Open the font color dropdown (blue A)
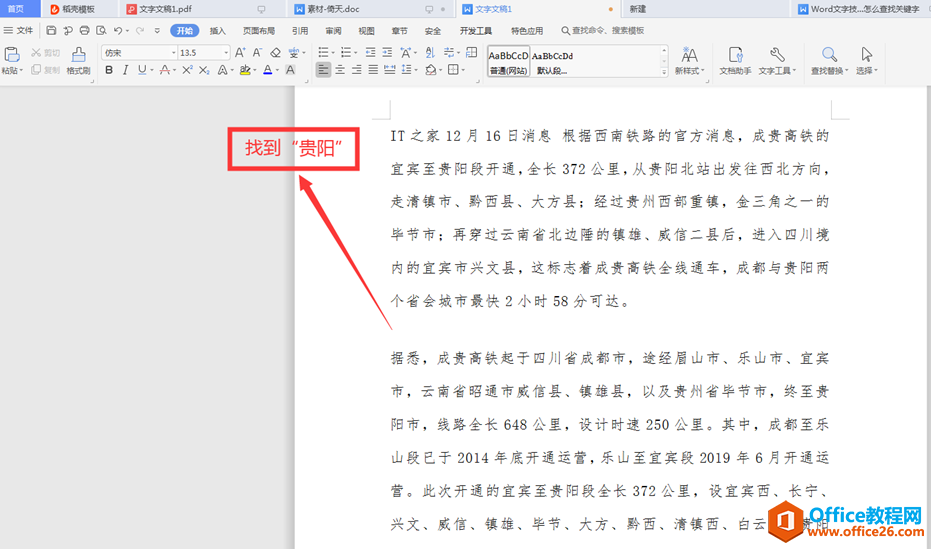Screen dimensions: 931x549 tap(277, 71)
